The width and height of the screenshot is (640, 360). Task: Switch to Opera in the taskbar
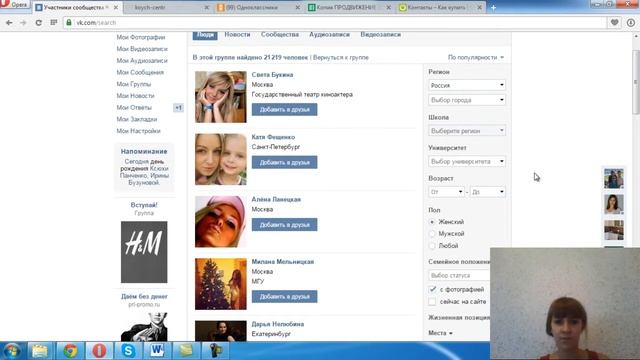99,351
